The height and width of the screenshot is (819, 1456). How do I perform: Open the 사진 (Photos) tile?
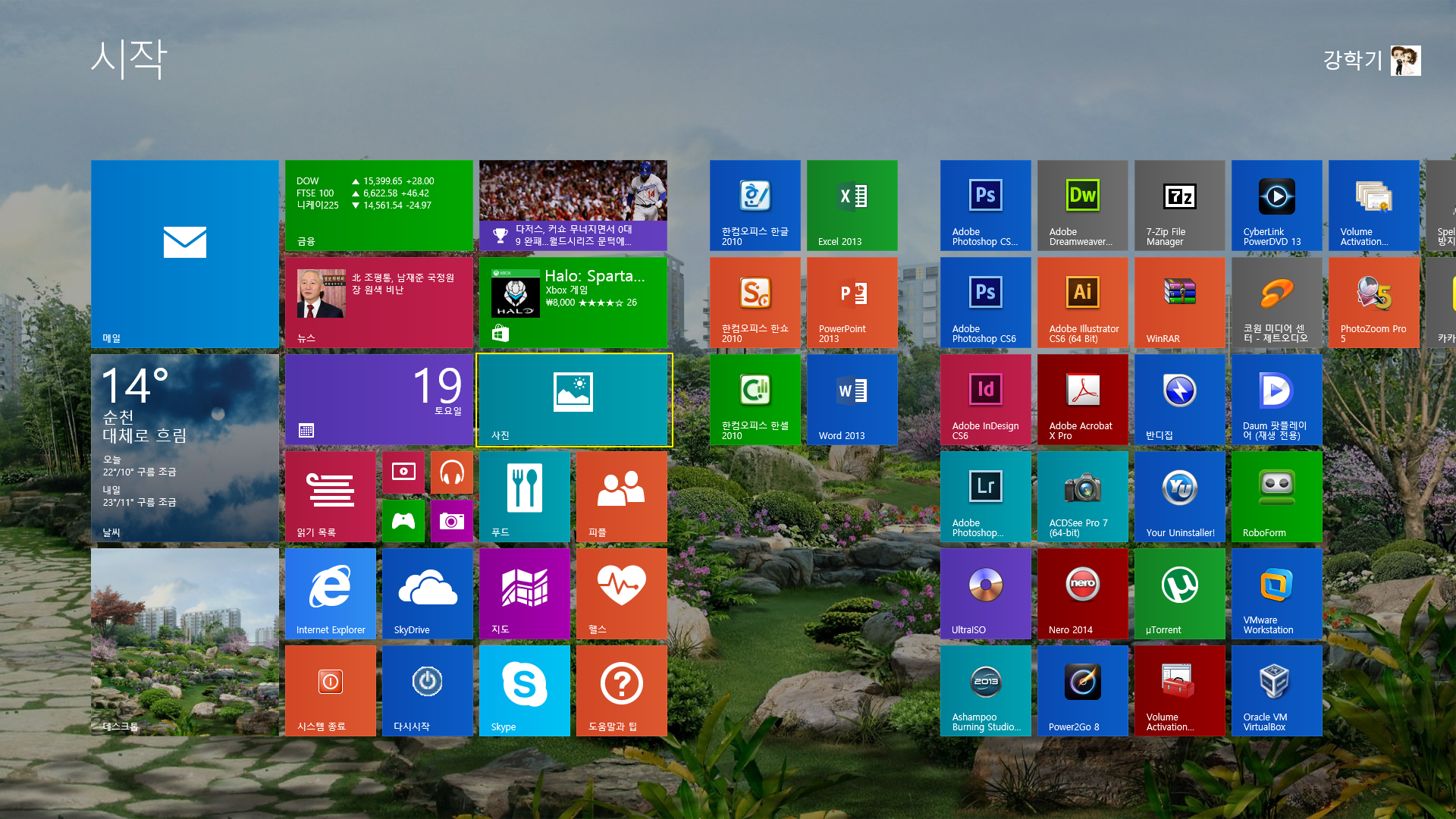[x=573, y=400]
